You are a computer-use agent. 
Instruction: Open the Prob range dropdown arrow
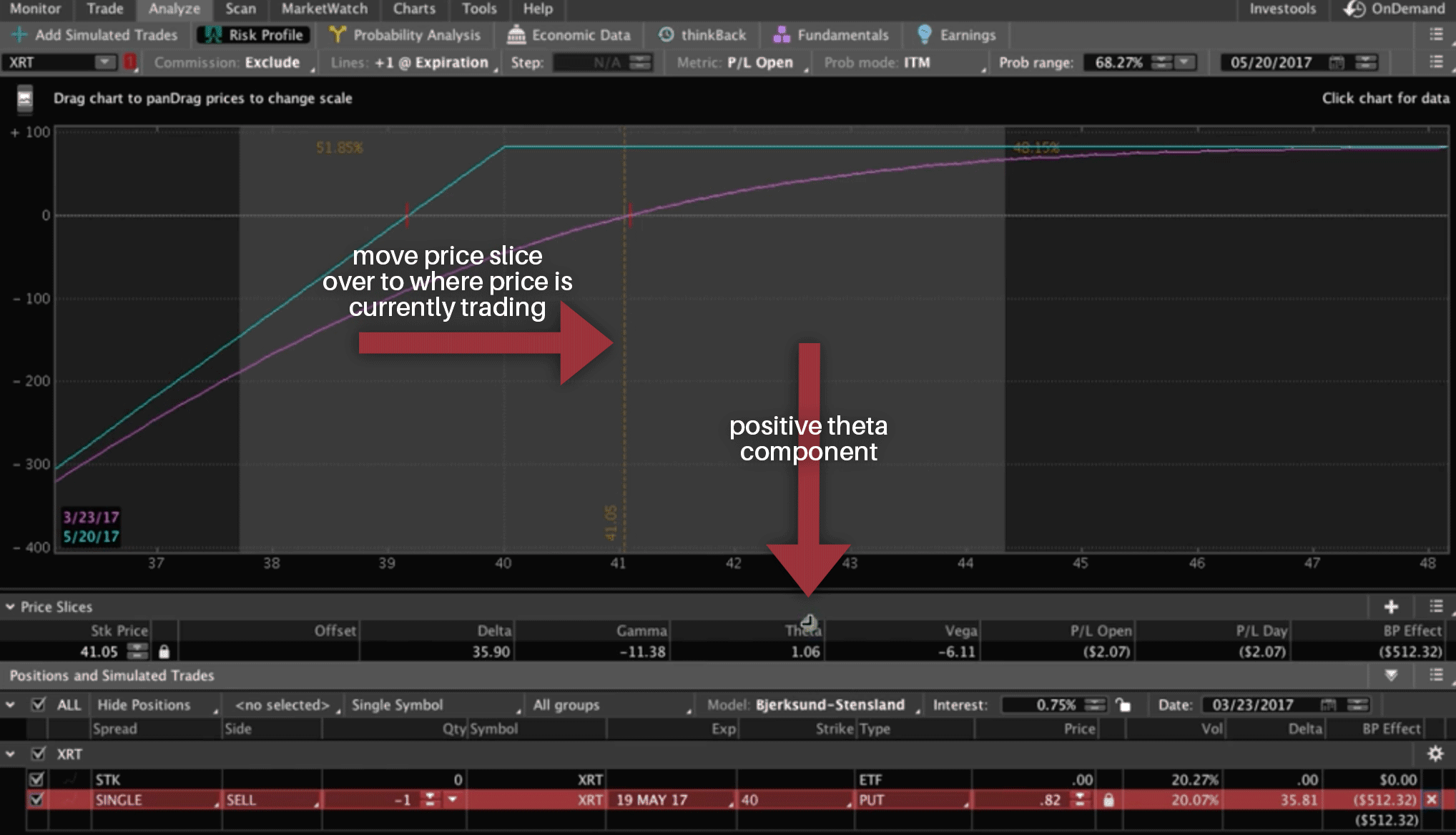click(x=1186, y=62)
